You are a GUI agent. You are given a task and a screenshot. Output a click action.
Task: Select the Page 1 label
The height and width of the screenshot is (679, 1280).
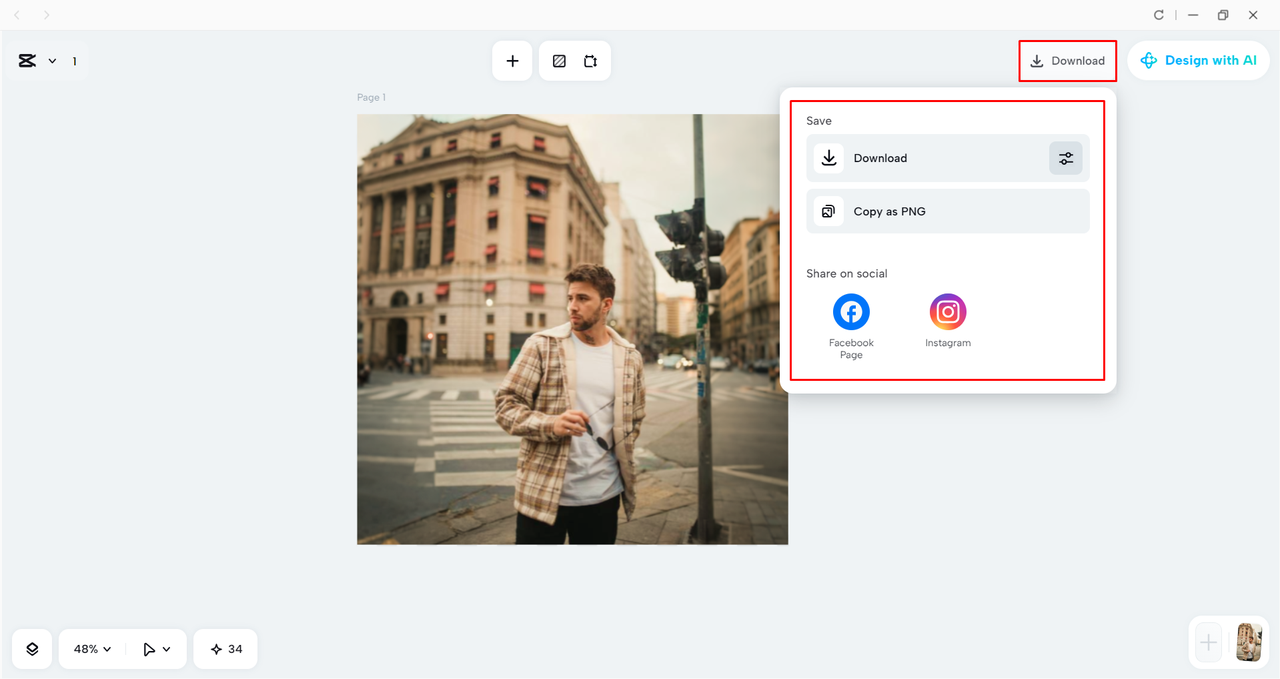tap(370, 97)
